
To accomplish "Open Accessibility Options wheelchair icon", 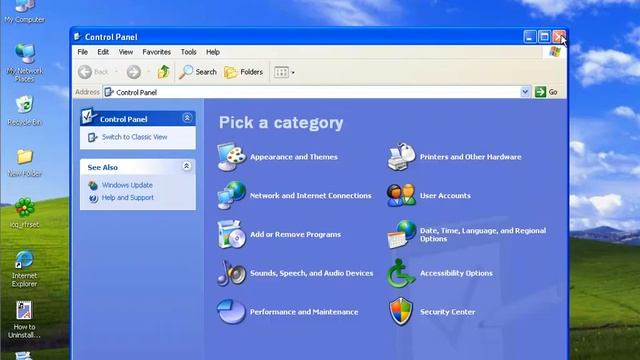I will (400, 273).
